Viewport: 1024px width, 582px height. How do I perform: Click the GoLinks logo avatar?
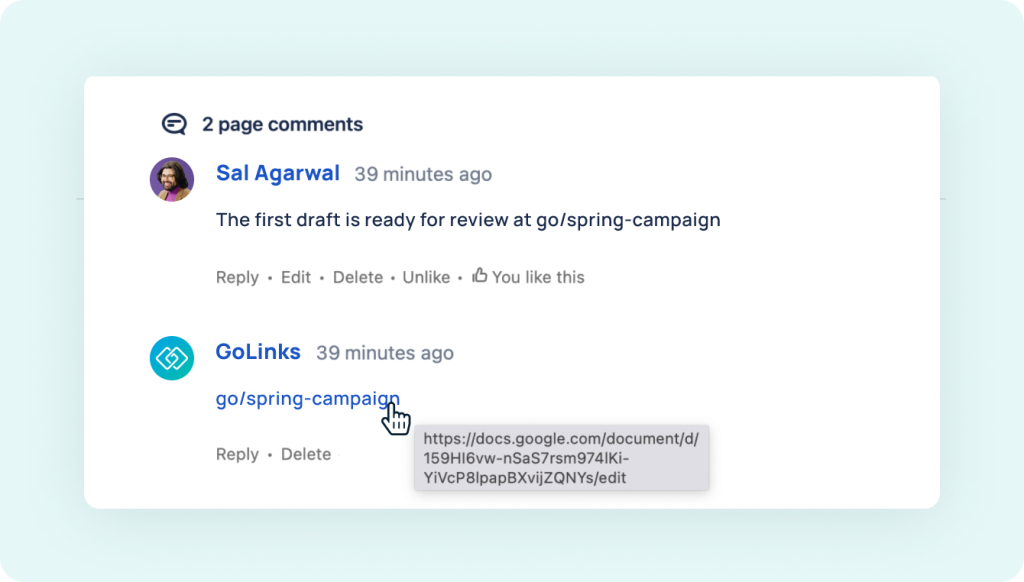click(172, 358)
